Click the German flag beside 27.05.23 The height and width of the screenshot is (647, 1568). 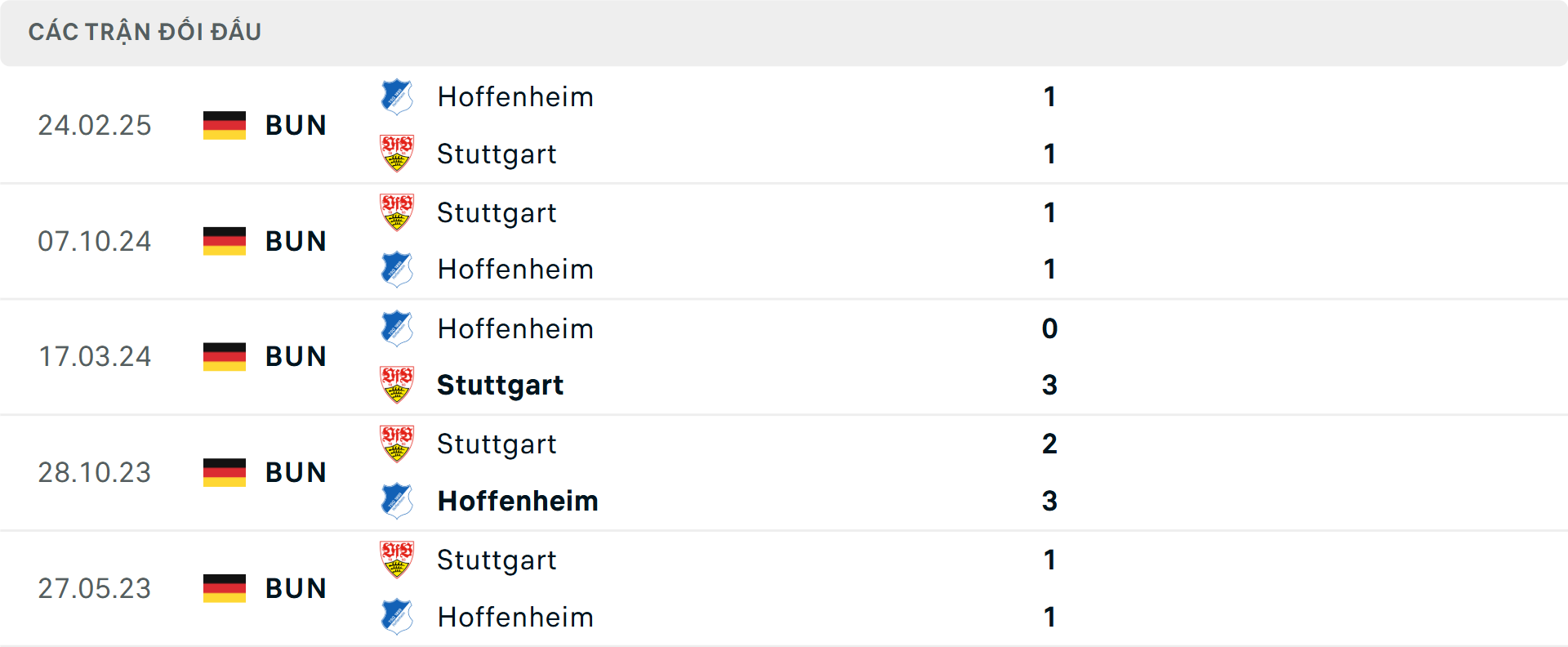point(224,588)
